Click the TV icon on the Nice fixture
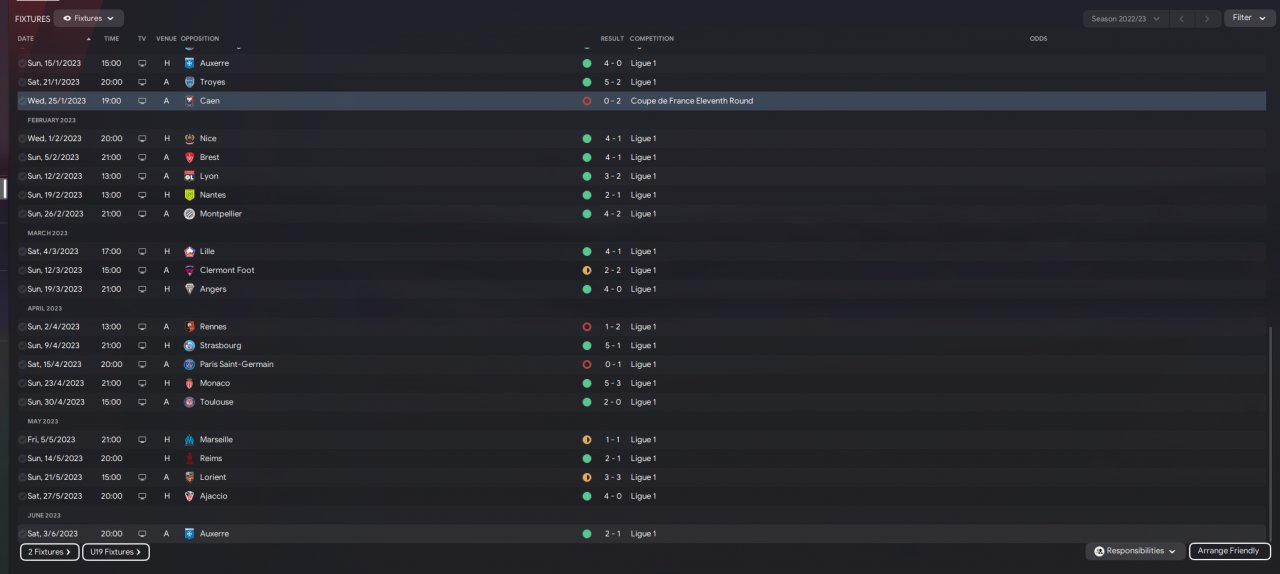The image size is (1280, 574). click(x=142, y=139)
